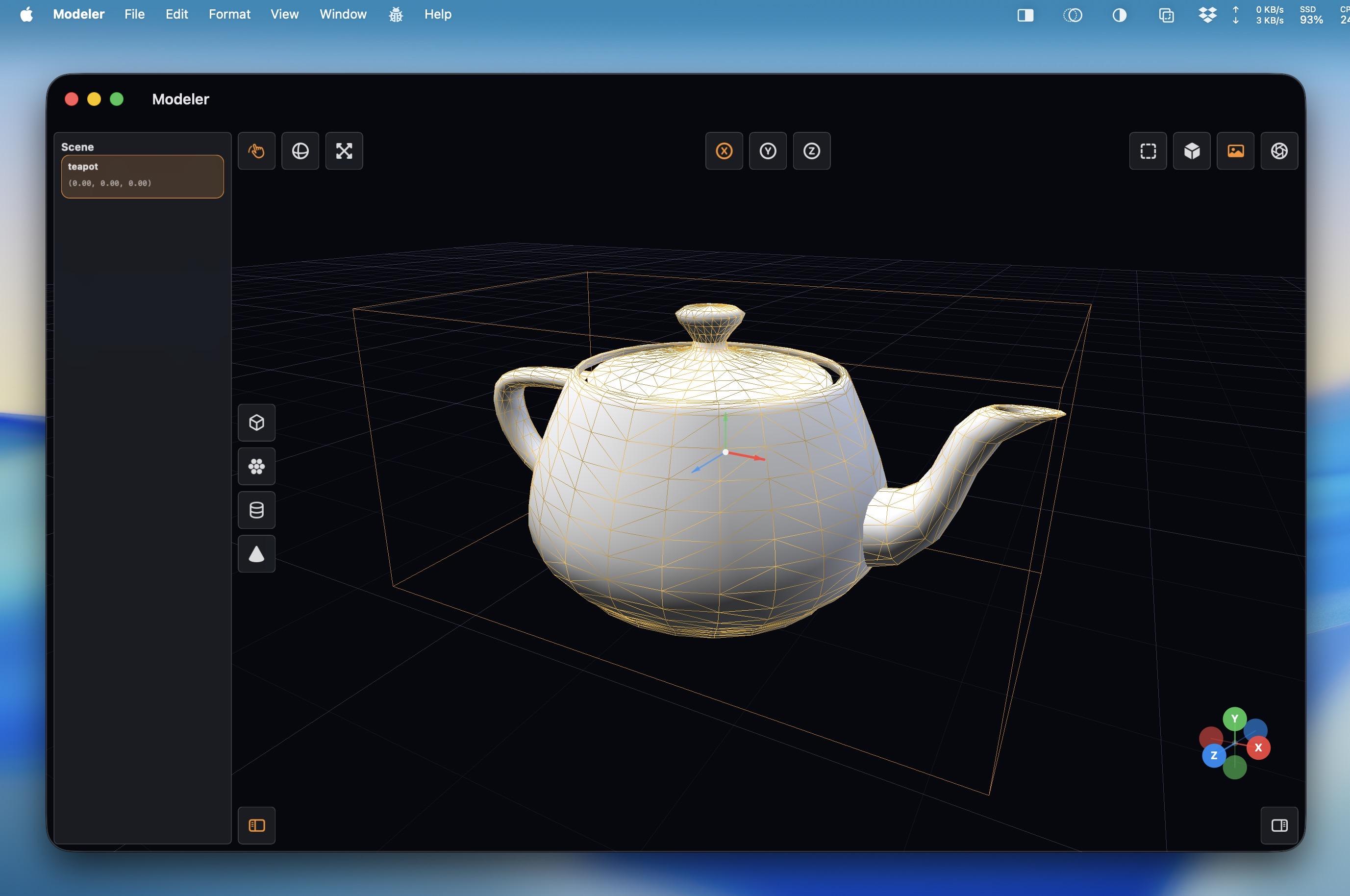The height and width of the screenshot is (896, 1350).
Task: Open the Edit menu
Action: (x=176, y=14)
